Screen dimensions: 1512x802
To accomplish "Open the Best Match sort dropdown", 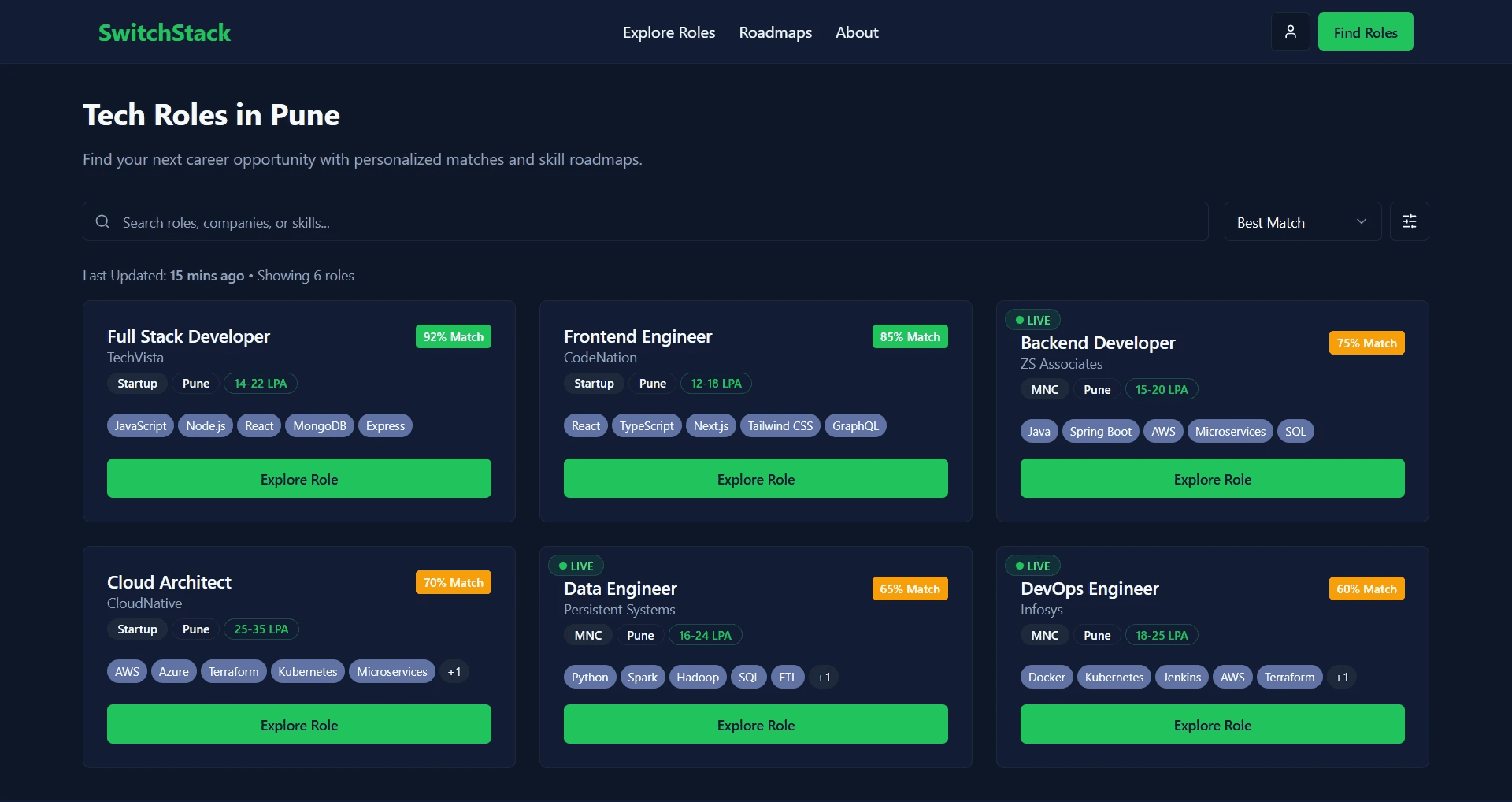I will point(1302,221).
